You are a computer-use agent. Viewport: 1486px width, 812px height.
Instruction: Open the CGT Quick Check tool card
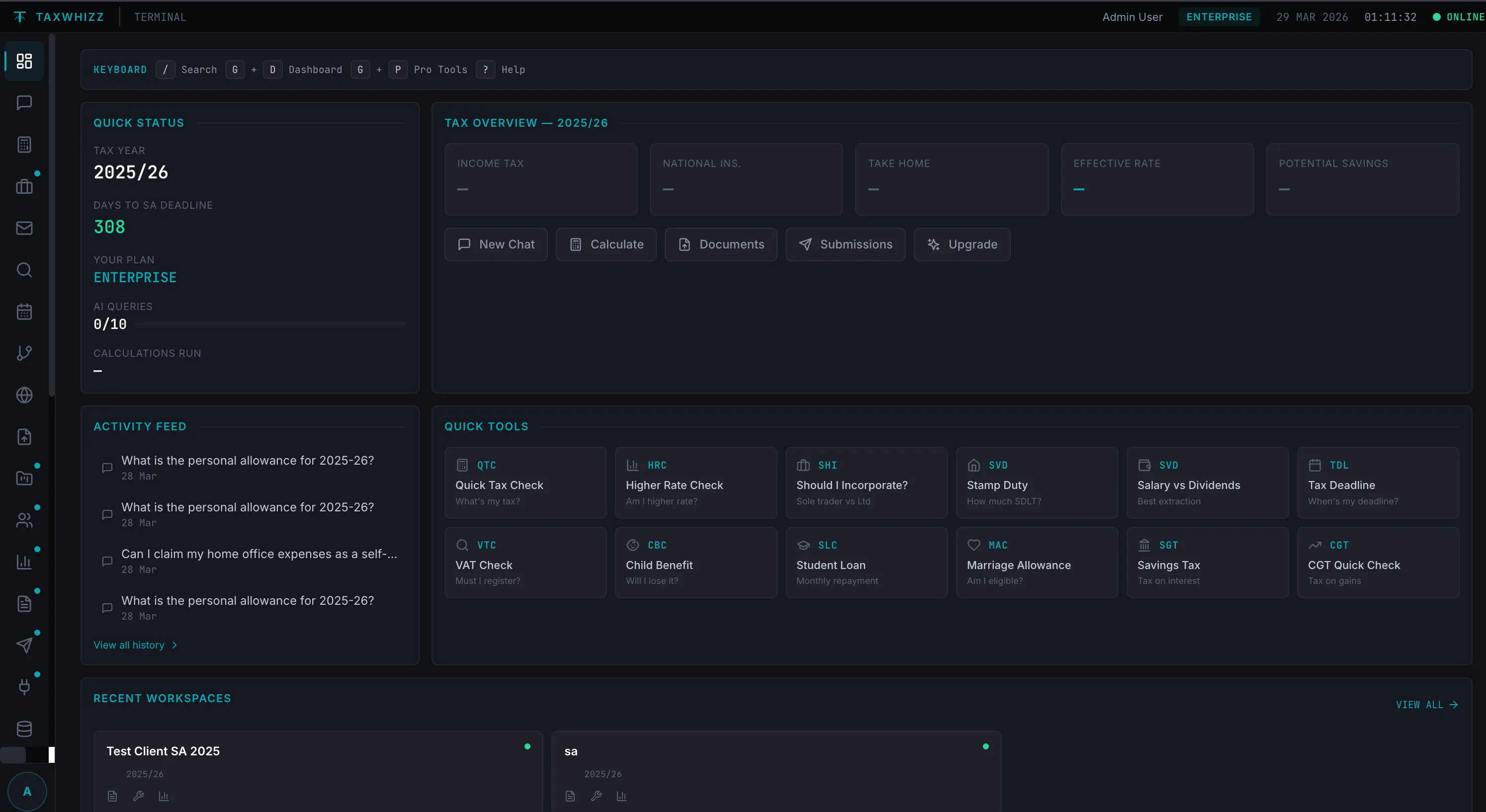[x=1378, y=562]
